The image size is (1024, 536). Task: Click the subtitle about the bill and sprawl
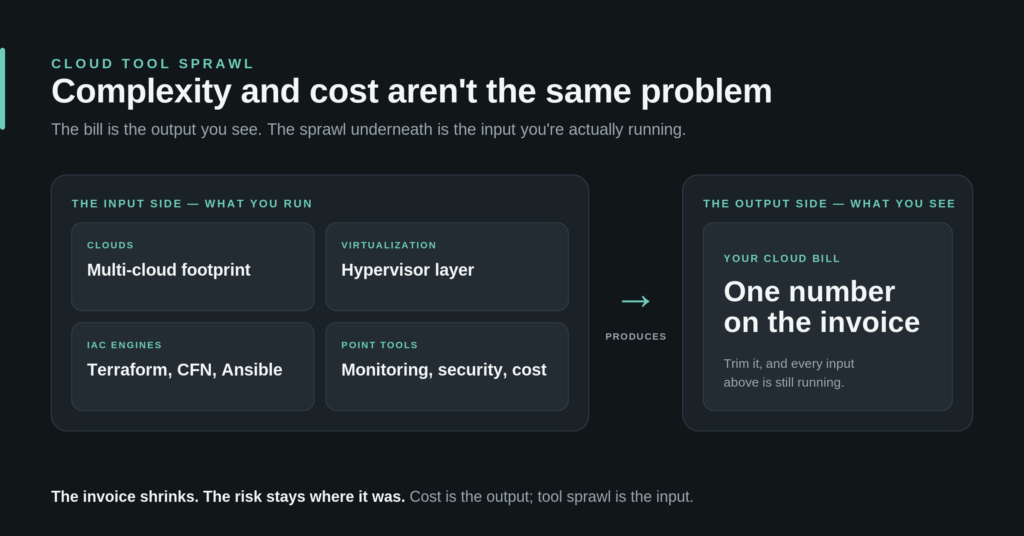(368, 129)
